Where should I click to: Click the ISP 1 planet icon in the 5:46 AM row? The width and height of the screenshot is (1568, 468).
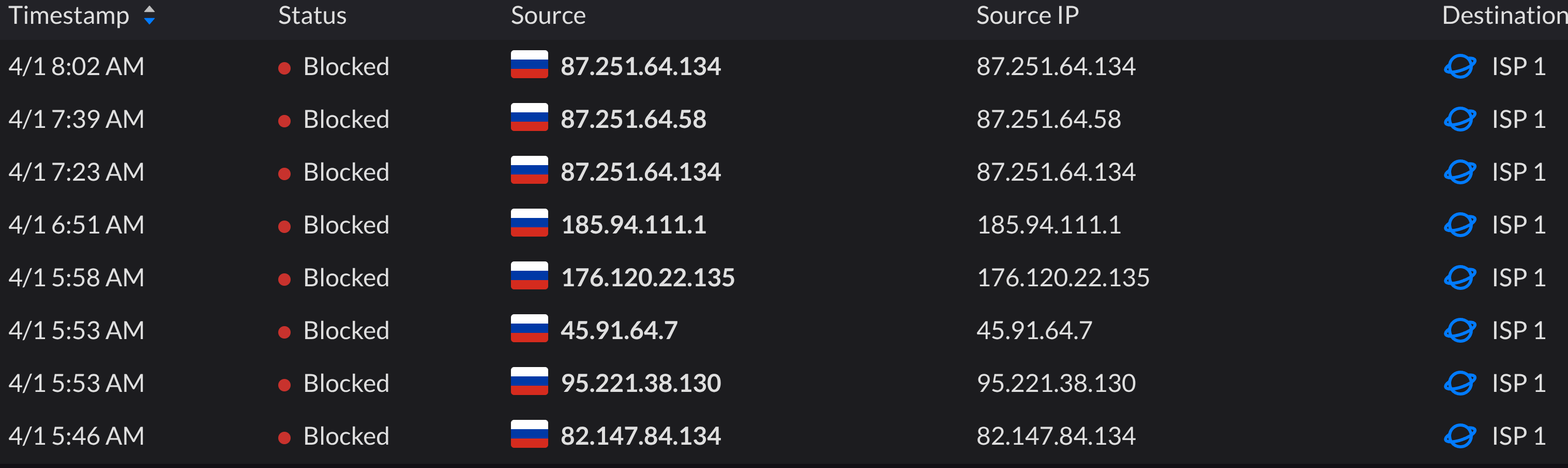click(1459, 436)
